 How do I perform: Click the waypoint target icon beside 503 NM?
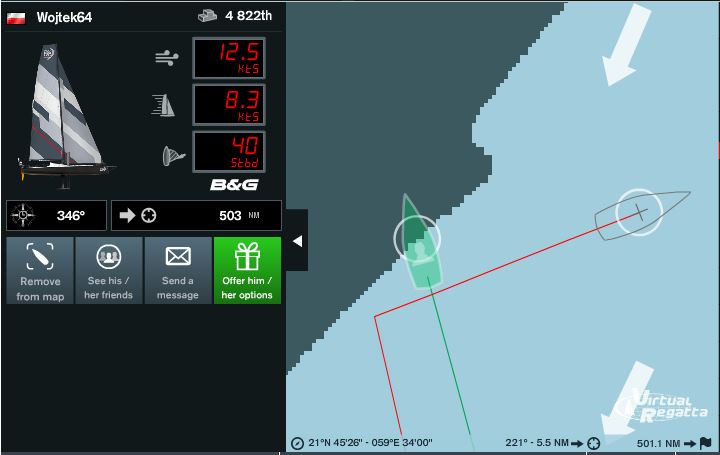149,215
